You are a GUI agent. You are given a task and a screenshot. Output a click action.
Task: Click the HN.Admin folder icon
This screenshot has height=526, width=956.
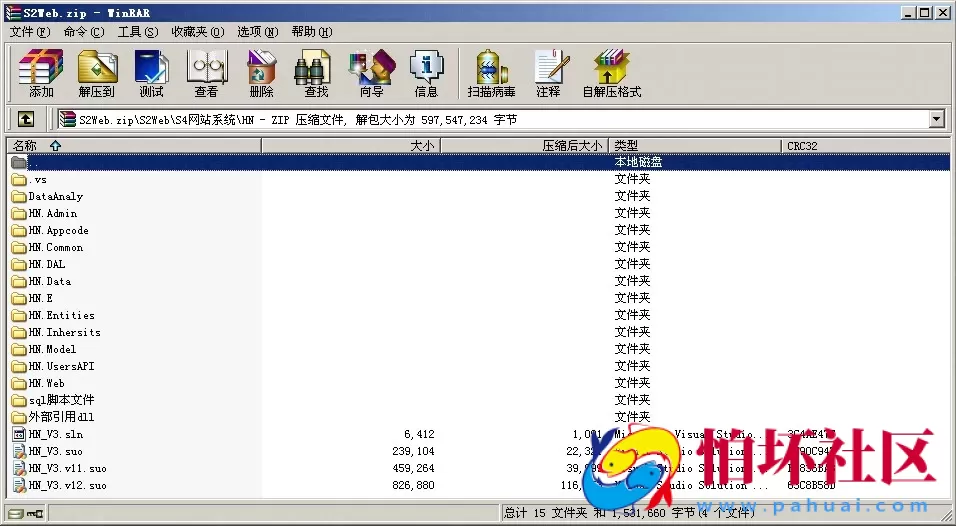19,213
